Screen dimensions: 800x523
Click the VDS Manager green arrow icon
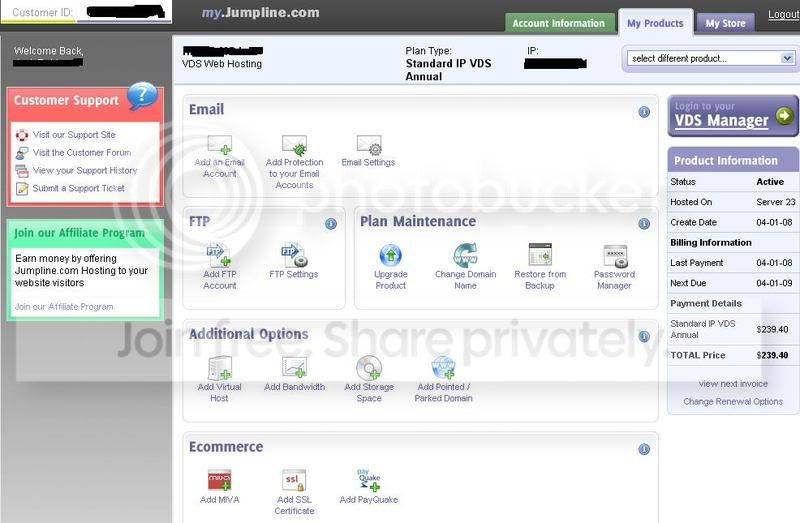(x=785, y=115)
